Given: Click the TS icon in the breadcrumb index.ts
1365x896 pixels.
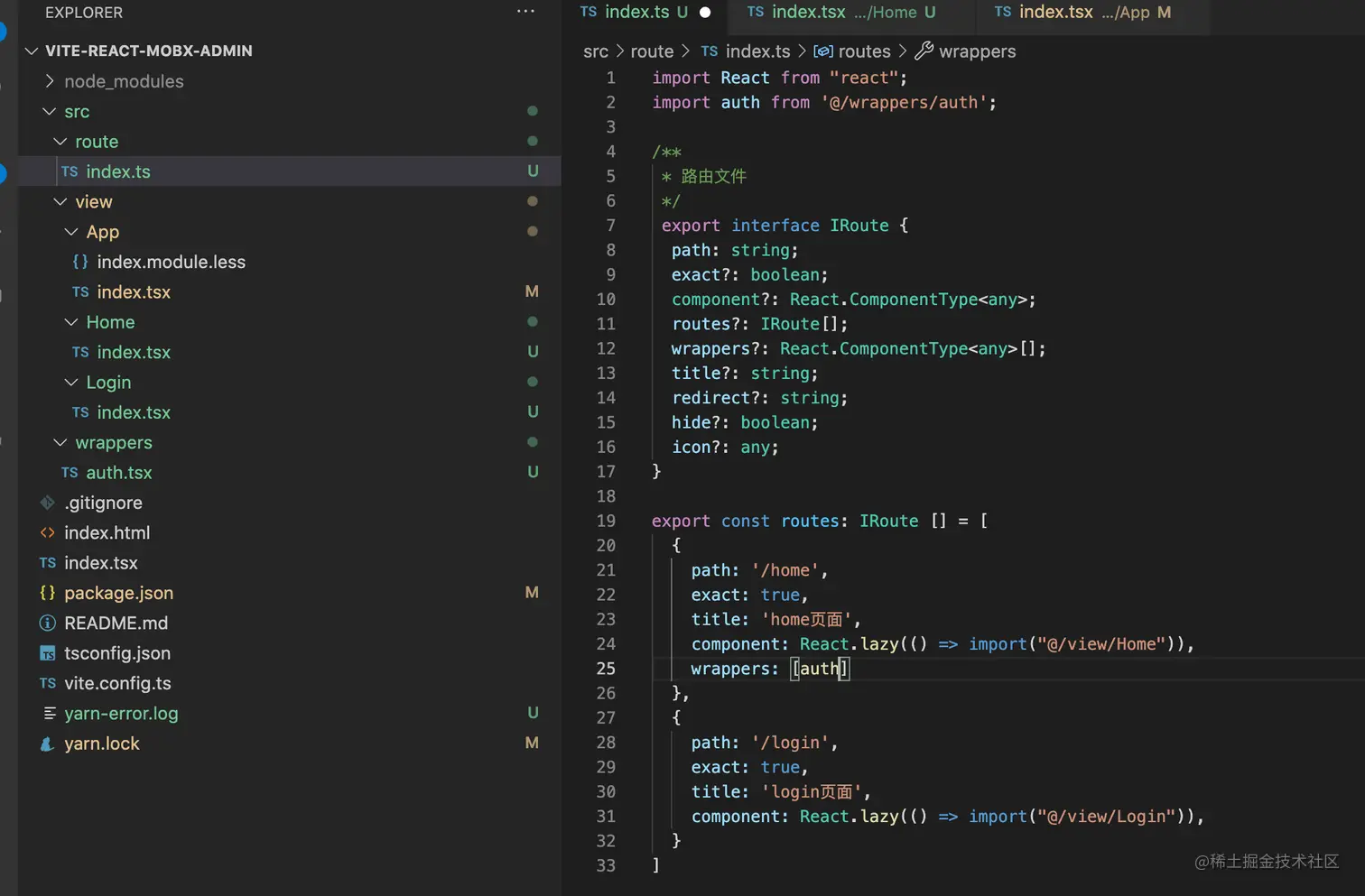Looking at the screenshot, I should (710, 51).
